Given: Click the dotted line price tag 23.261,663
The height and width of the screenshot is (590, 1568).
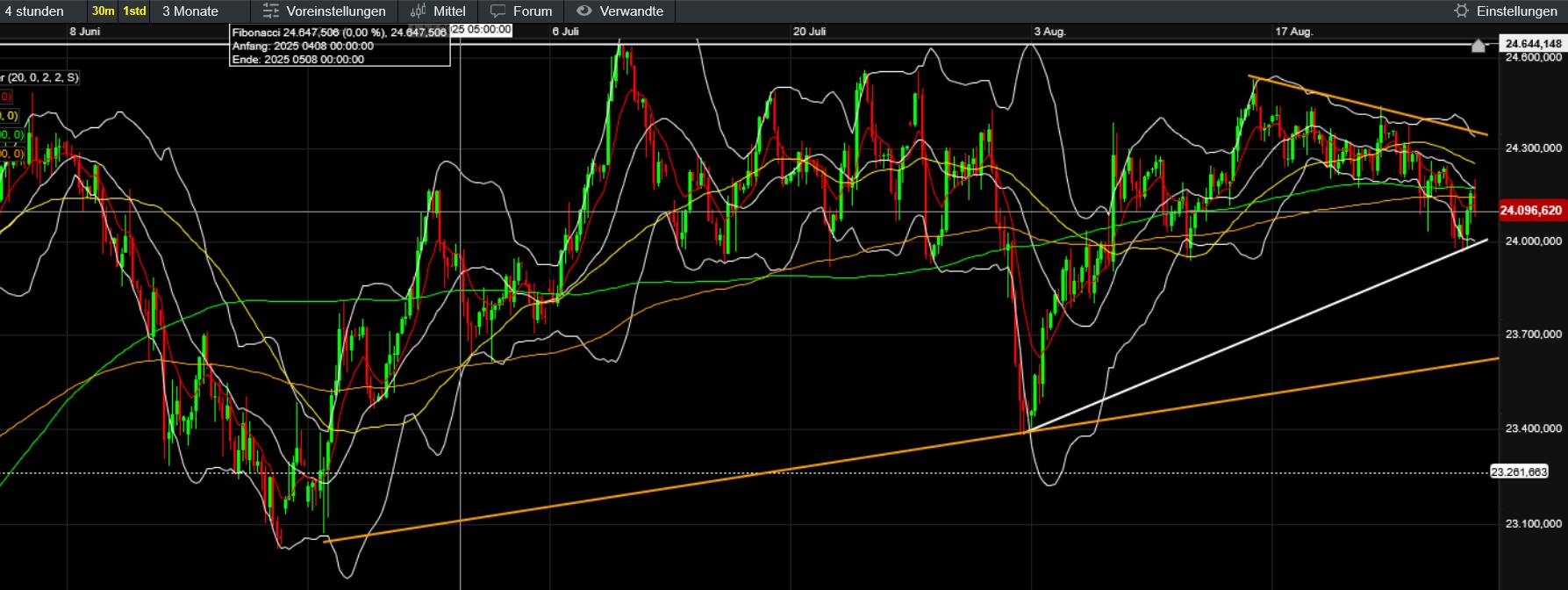Looking at the screenshot, I should [x=1520, y=472].
